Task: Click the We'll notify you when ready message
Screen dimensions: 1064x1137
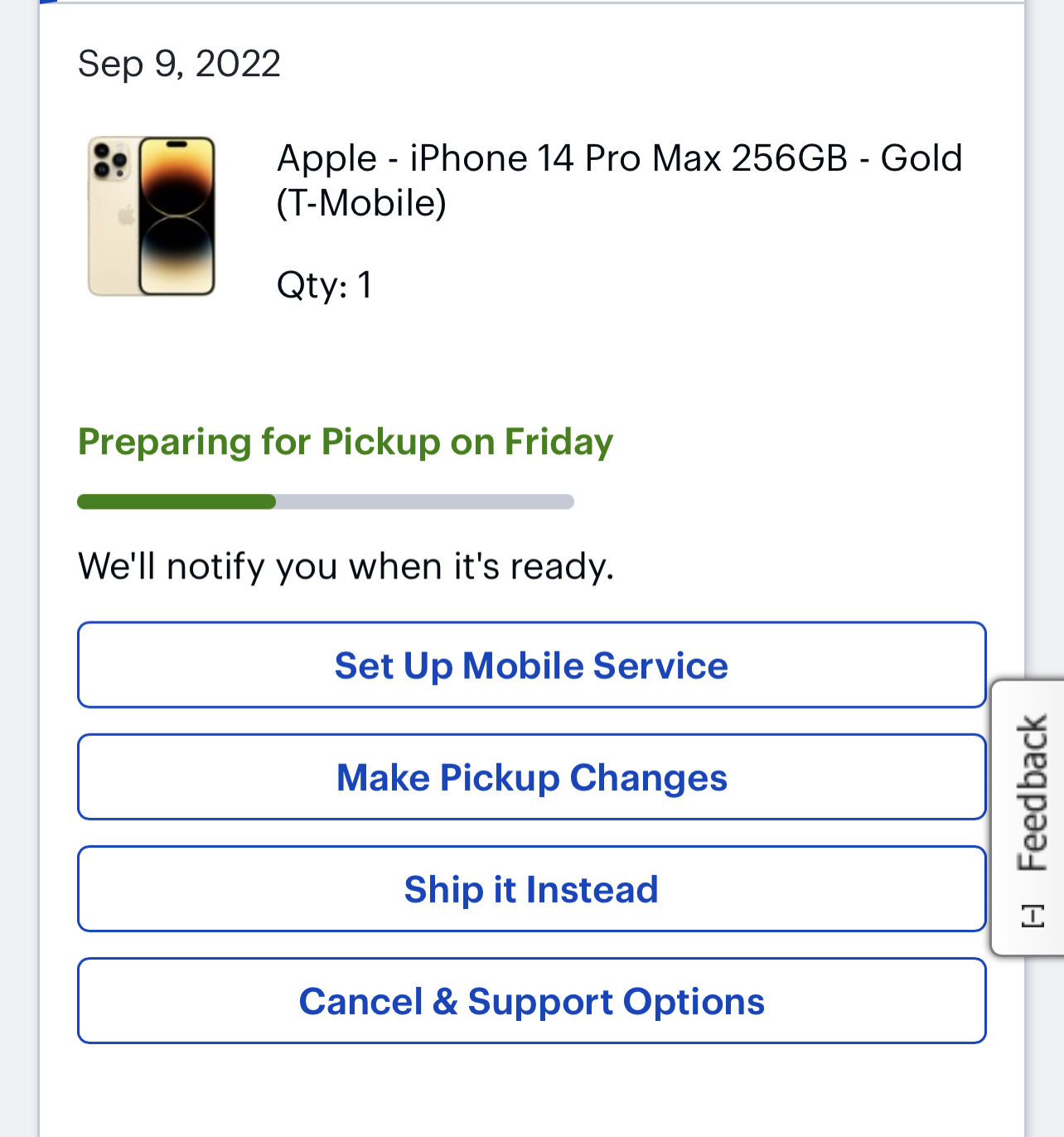Action: [346, 566]
